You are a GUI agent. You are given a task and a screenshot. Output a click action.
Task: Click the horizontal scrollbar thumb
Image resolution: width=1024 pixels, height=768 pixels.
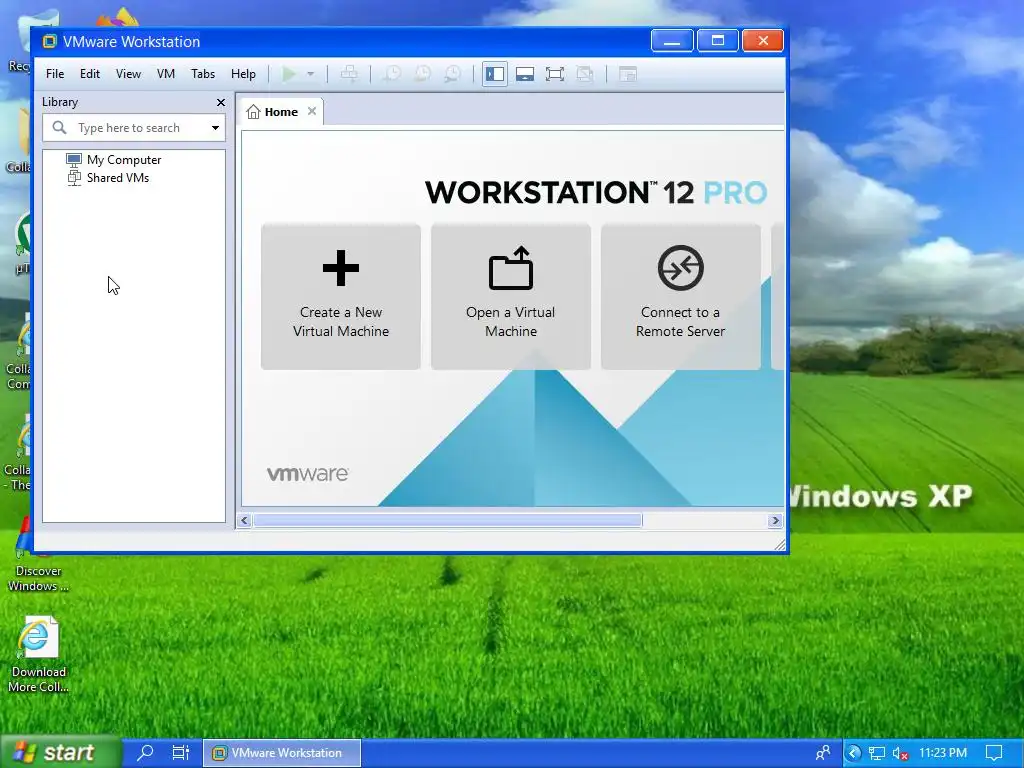point(448,520)
